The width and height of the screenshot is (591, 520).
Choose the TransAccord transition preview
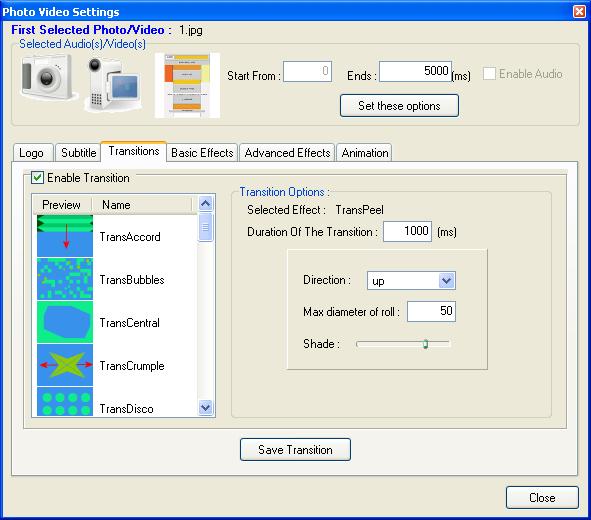[x=65, y=236]
